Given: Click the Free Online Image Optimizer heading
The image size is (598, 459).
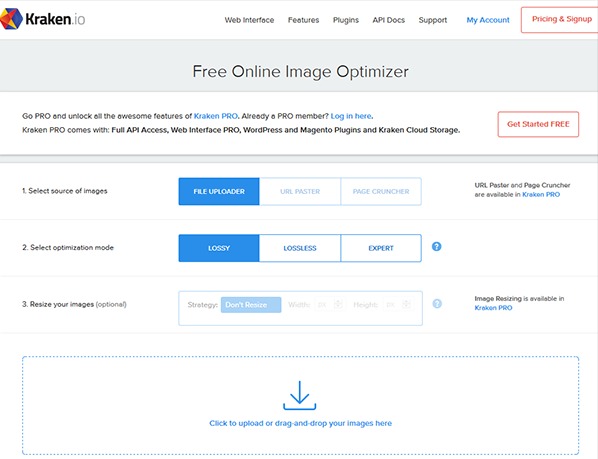Looking at the screenshot, I should 300,71.
